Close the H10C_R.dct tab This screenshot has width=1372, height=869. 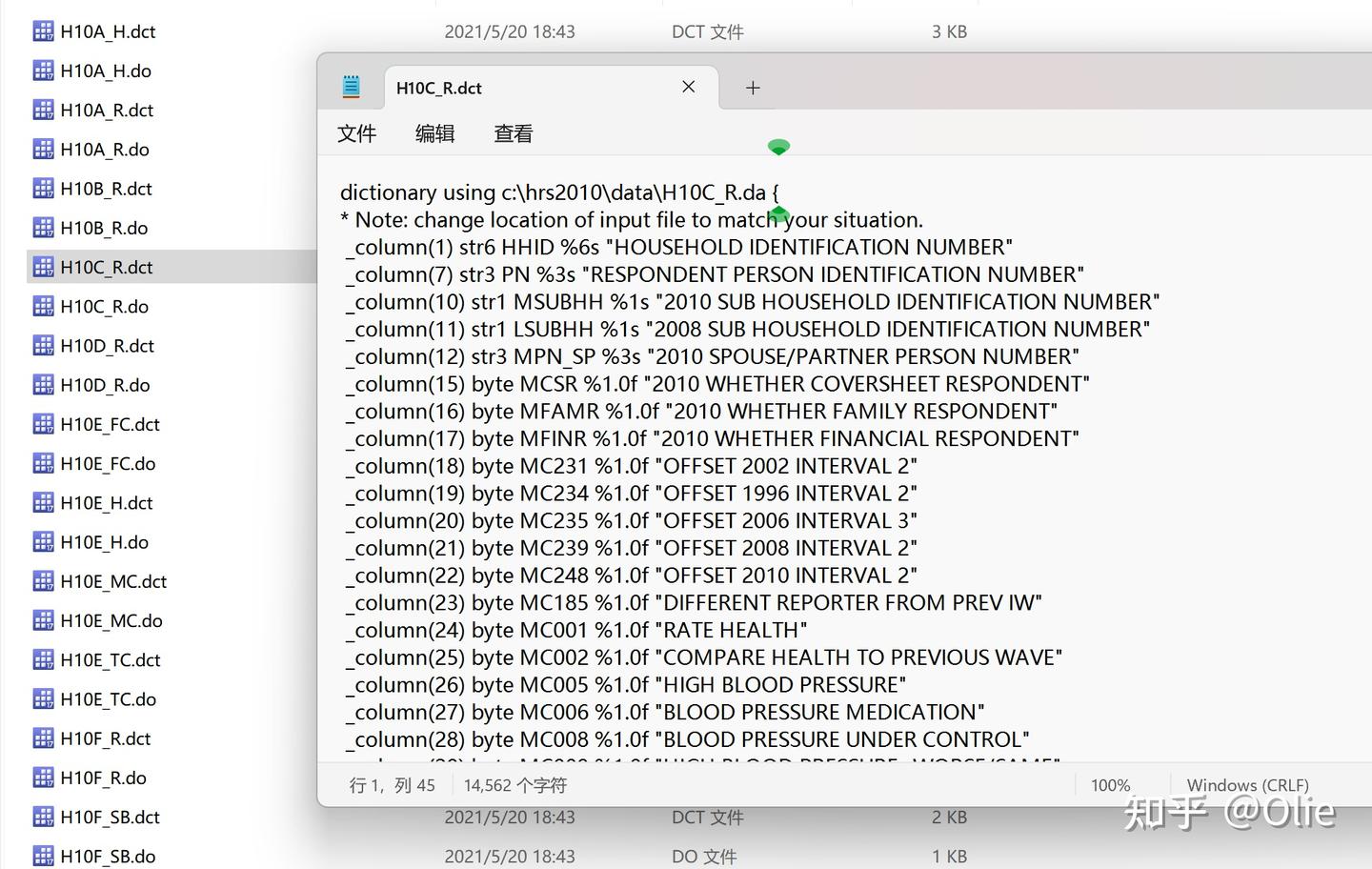688,87
